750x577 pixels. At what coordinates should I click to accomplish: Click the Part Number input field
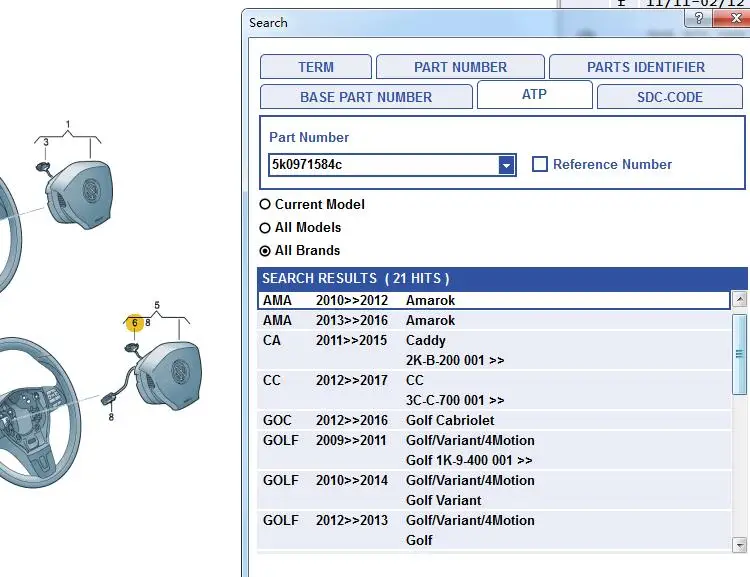[383, 165]
